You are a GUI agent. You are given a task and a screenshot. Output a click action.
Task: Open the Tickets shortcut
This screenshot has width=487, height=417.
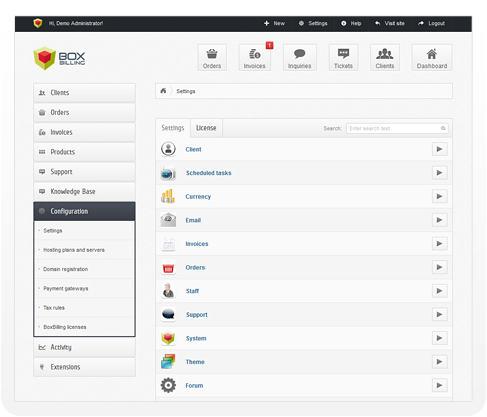343,57
